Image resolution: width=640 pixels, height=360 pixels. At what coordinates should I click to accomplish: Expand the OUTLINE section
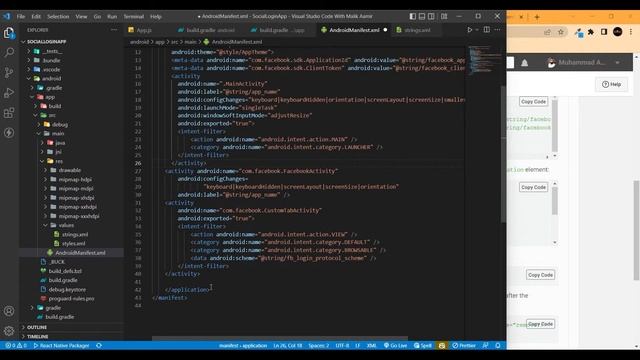click(x=37, y=327)
